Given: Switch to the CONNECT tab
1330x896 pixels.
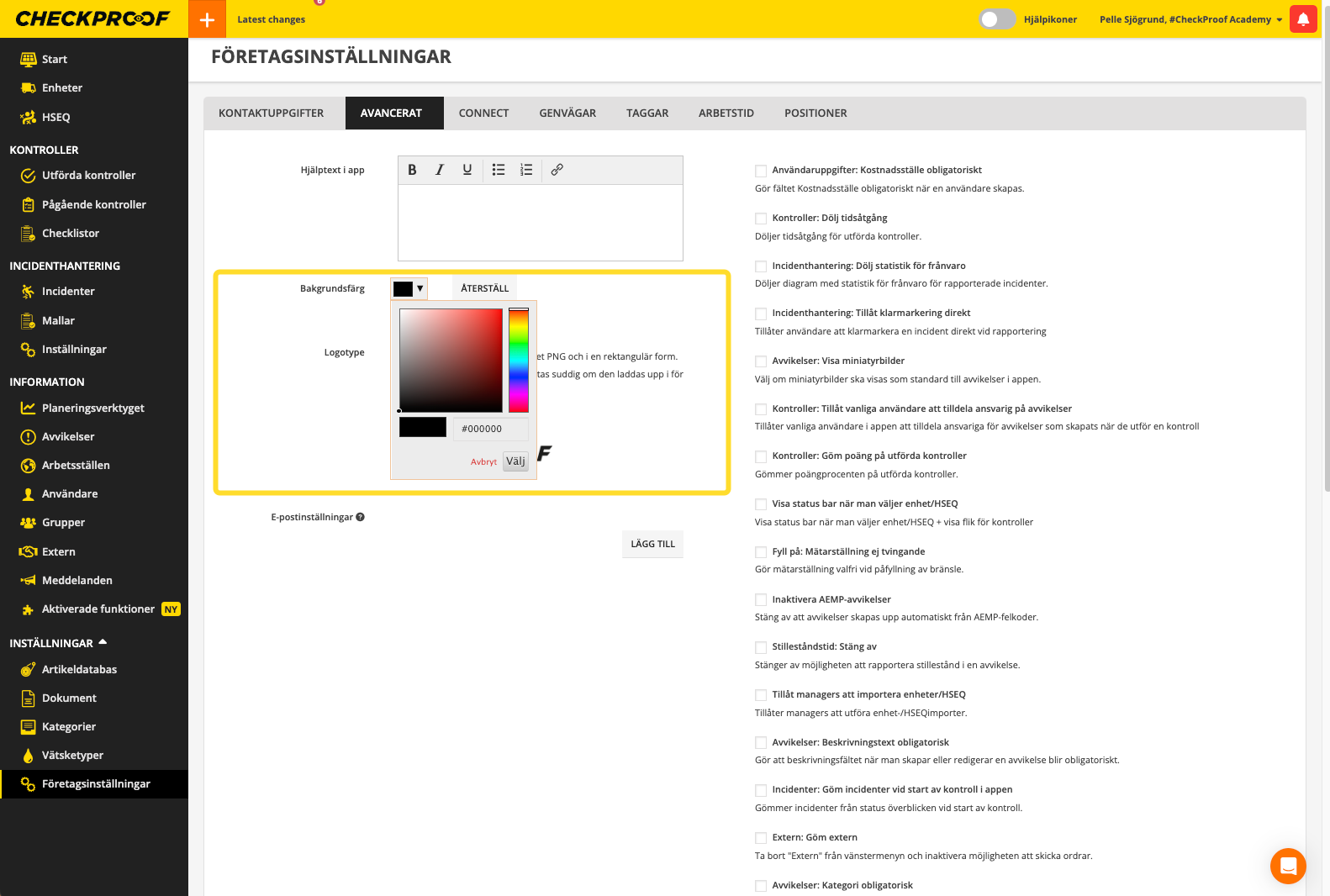Looking at the screenshot, I should tap(483, 113).
